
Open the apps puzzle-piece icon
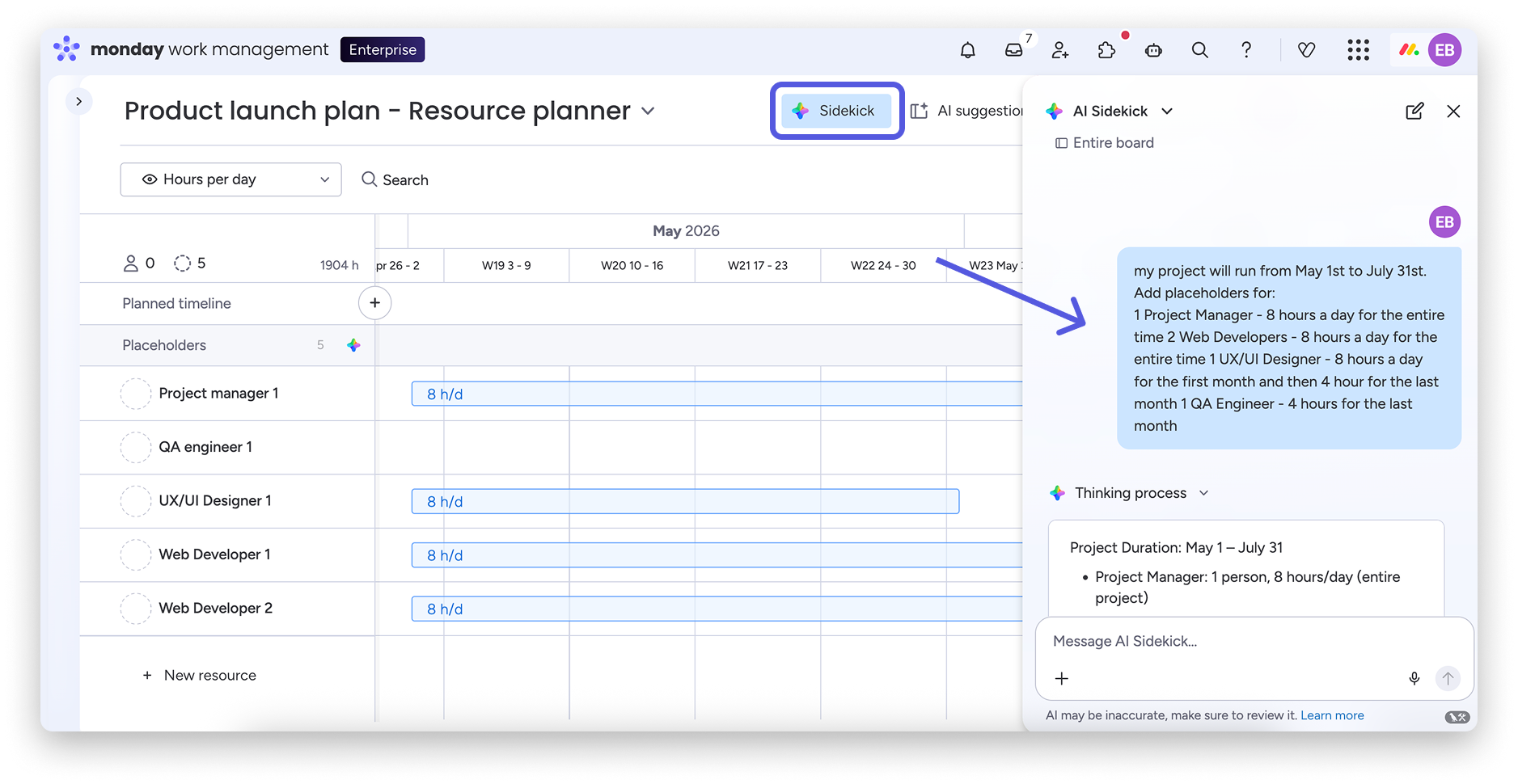point(1106,50)
